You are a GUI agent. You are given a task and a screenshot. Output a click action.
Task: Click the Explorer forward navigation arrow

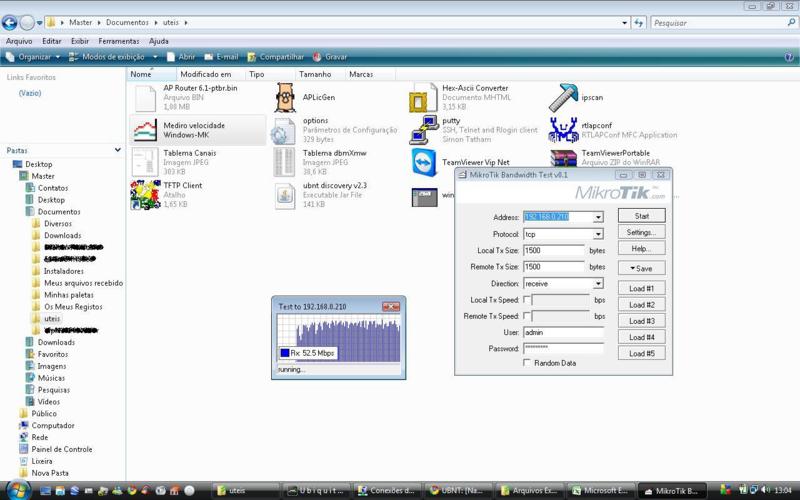click(x=27, y=22)
